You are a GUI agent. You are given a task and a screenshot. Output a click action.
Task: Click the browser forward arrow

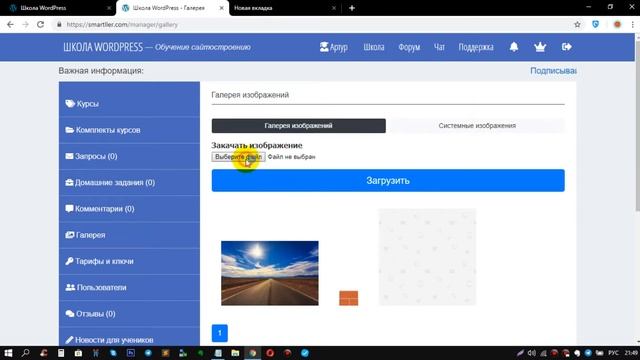25,24
